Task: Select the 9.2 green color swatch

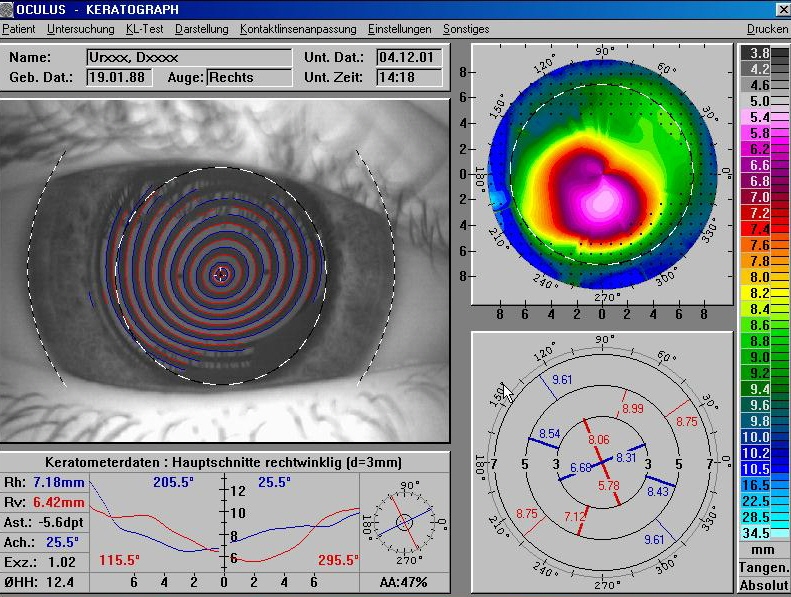Action: tap(763, 373)
